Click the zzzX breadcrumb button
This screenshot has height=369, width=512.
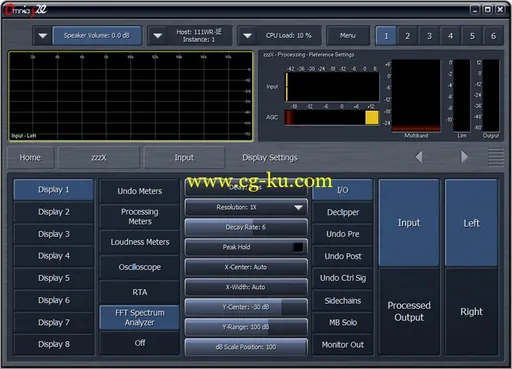99,157
